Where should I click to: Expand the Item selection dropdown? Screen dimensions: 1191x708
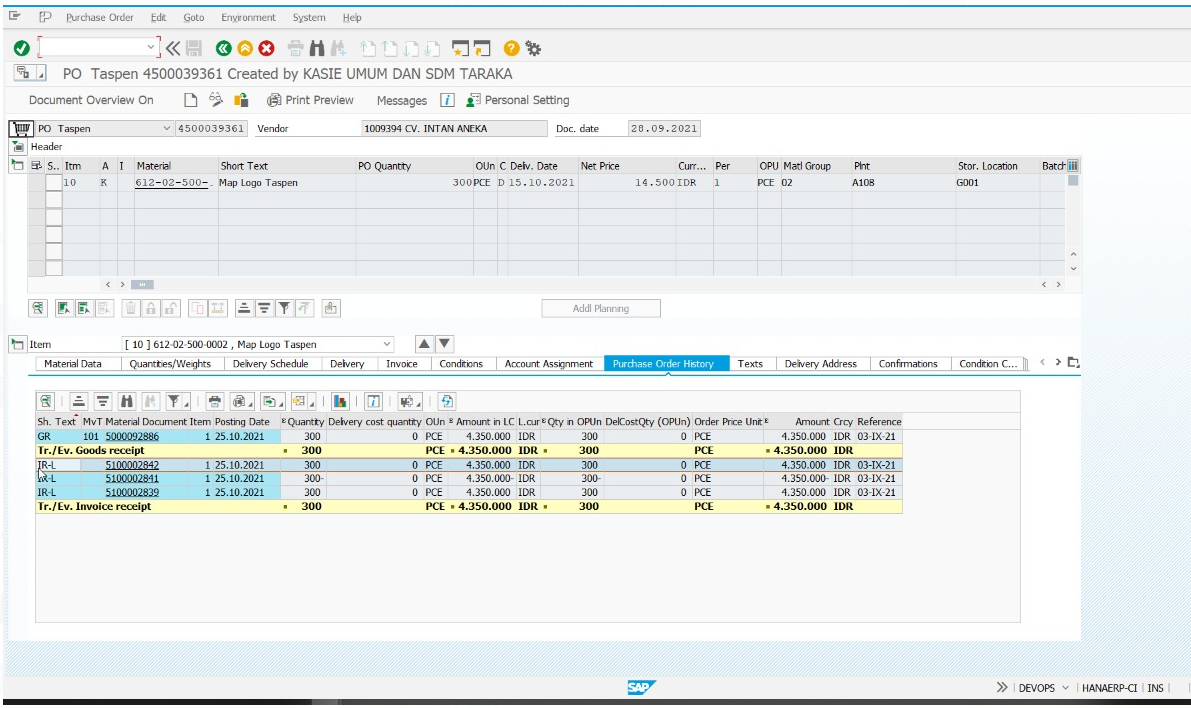[387, 344]
